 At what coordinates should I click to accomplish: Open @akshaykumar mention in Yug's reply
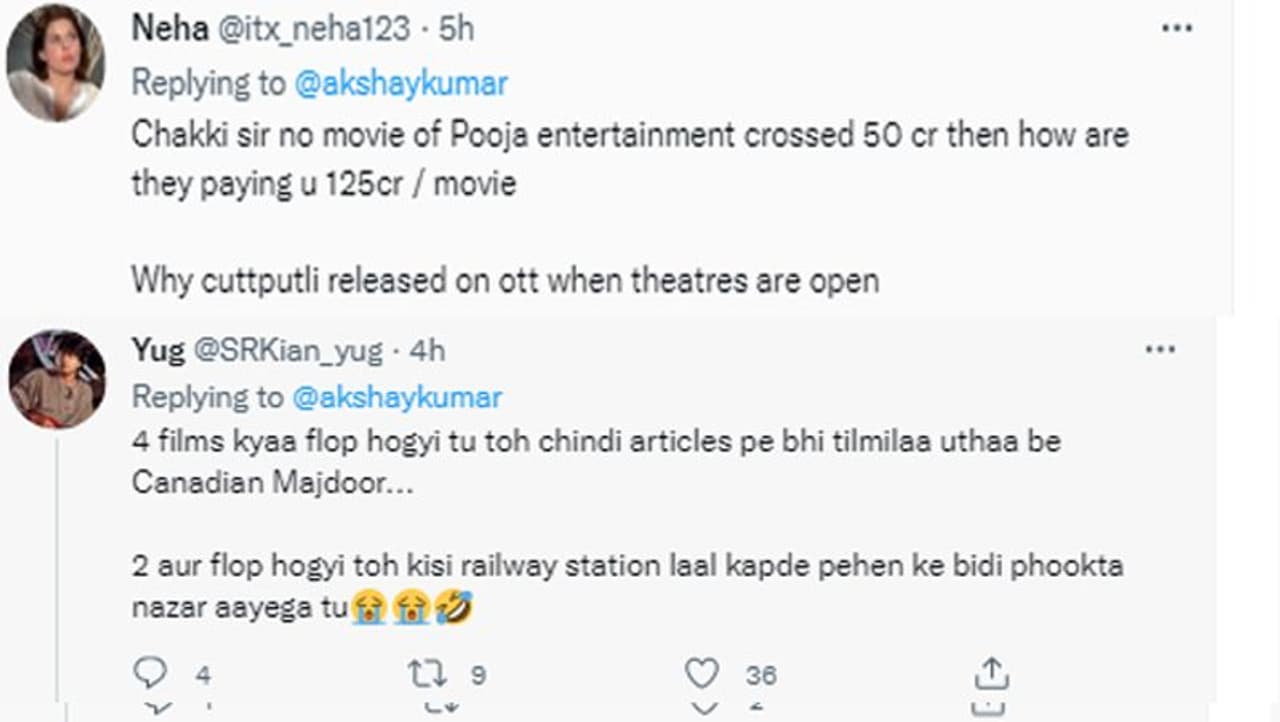[x=397, y=397]
